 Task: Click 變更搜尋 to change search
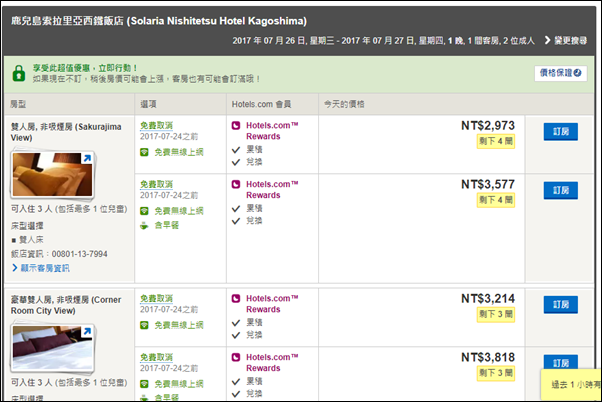pos(566,40)
